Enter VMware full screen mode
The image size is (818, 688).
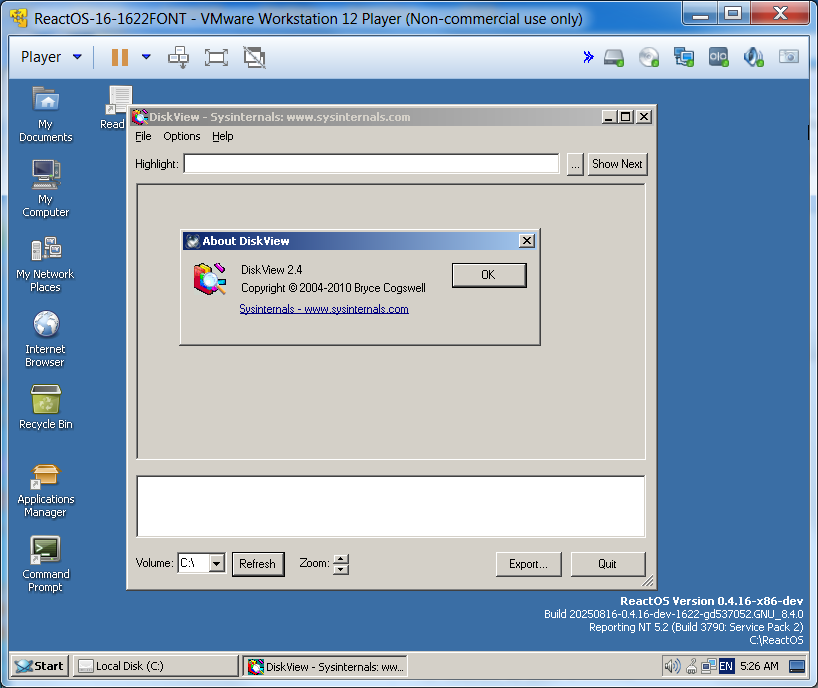point(216,57)
